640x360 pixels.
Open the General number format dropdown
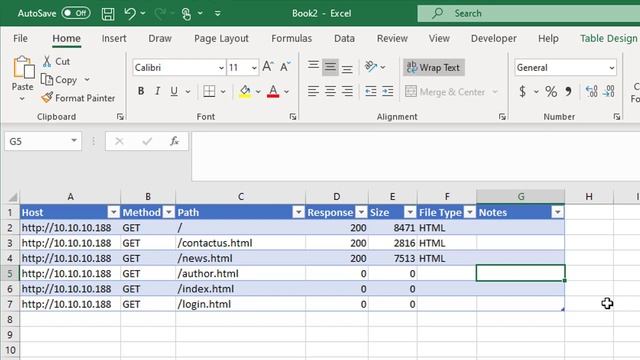pos(611,68)
